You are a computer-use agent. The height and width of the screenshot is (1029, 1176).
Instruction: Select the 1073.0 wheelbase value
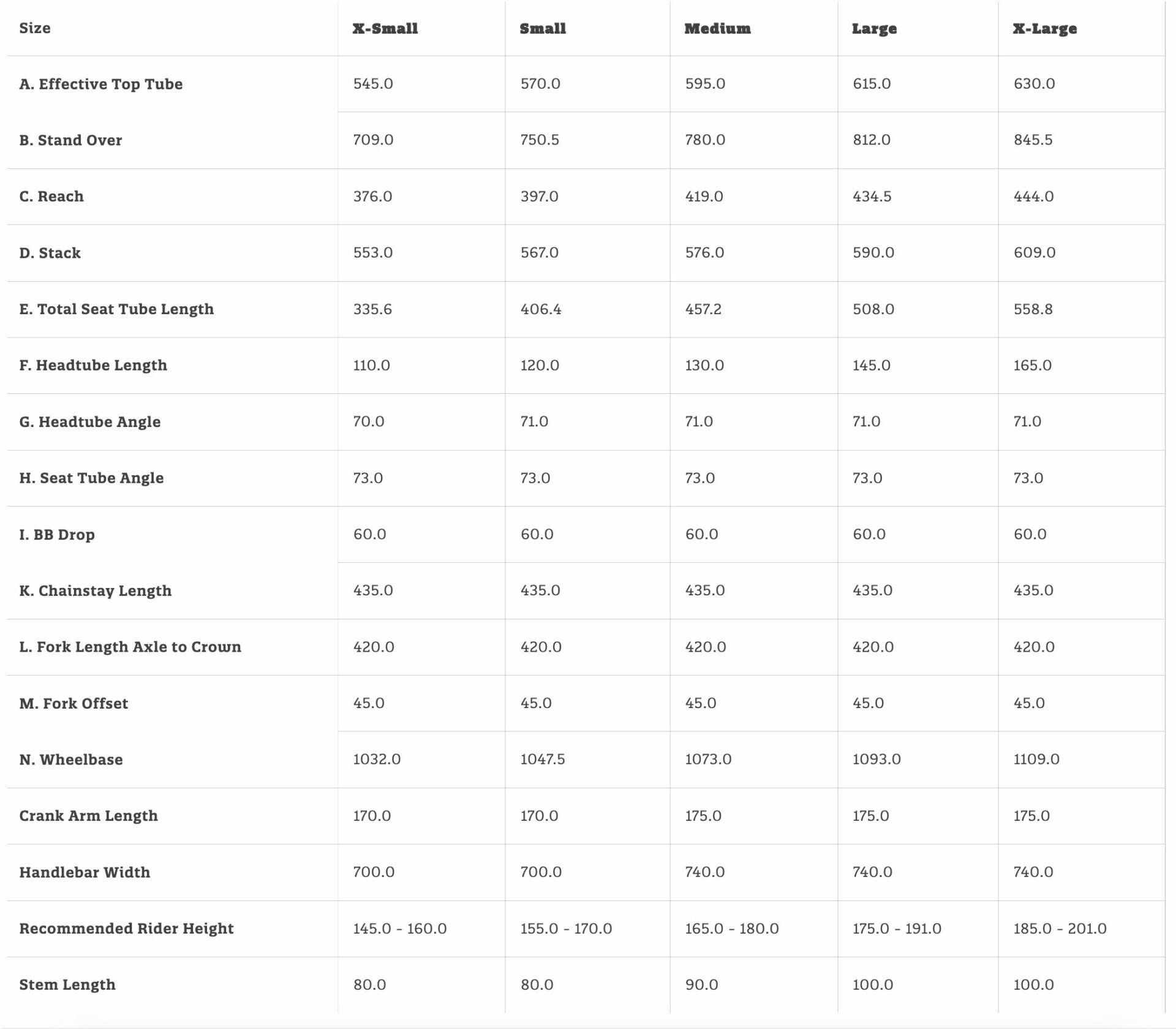708,759
